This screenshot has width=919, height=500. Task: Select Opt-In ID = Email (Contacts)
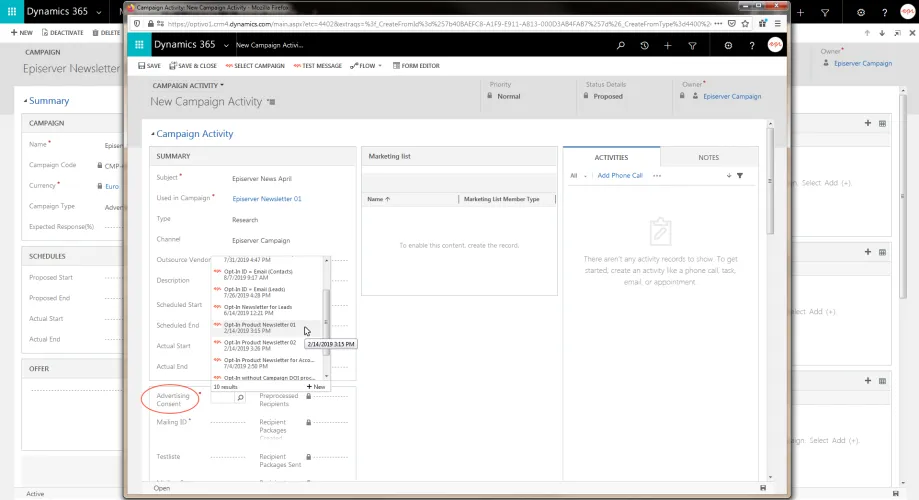pyautogui.click(x=267, y=274)
